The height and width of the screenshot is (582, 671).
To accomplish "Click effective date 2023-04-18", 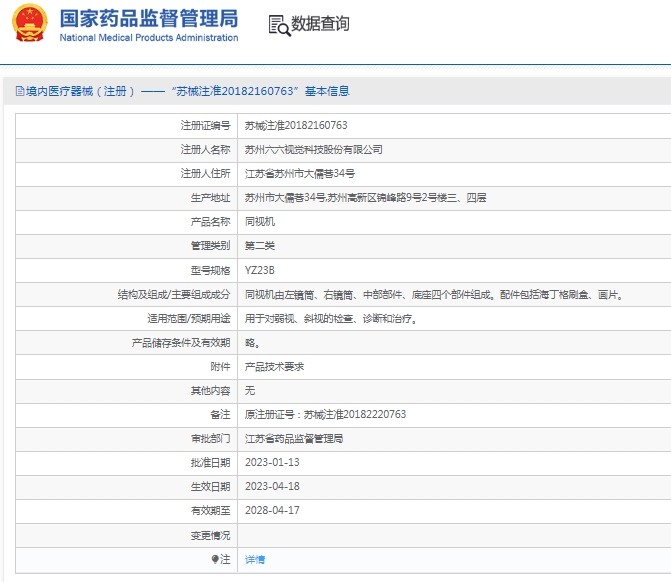I will (x=272, y=486).
